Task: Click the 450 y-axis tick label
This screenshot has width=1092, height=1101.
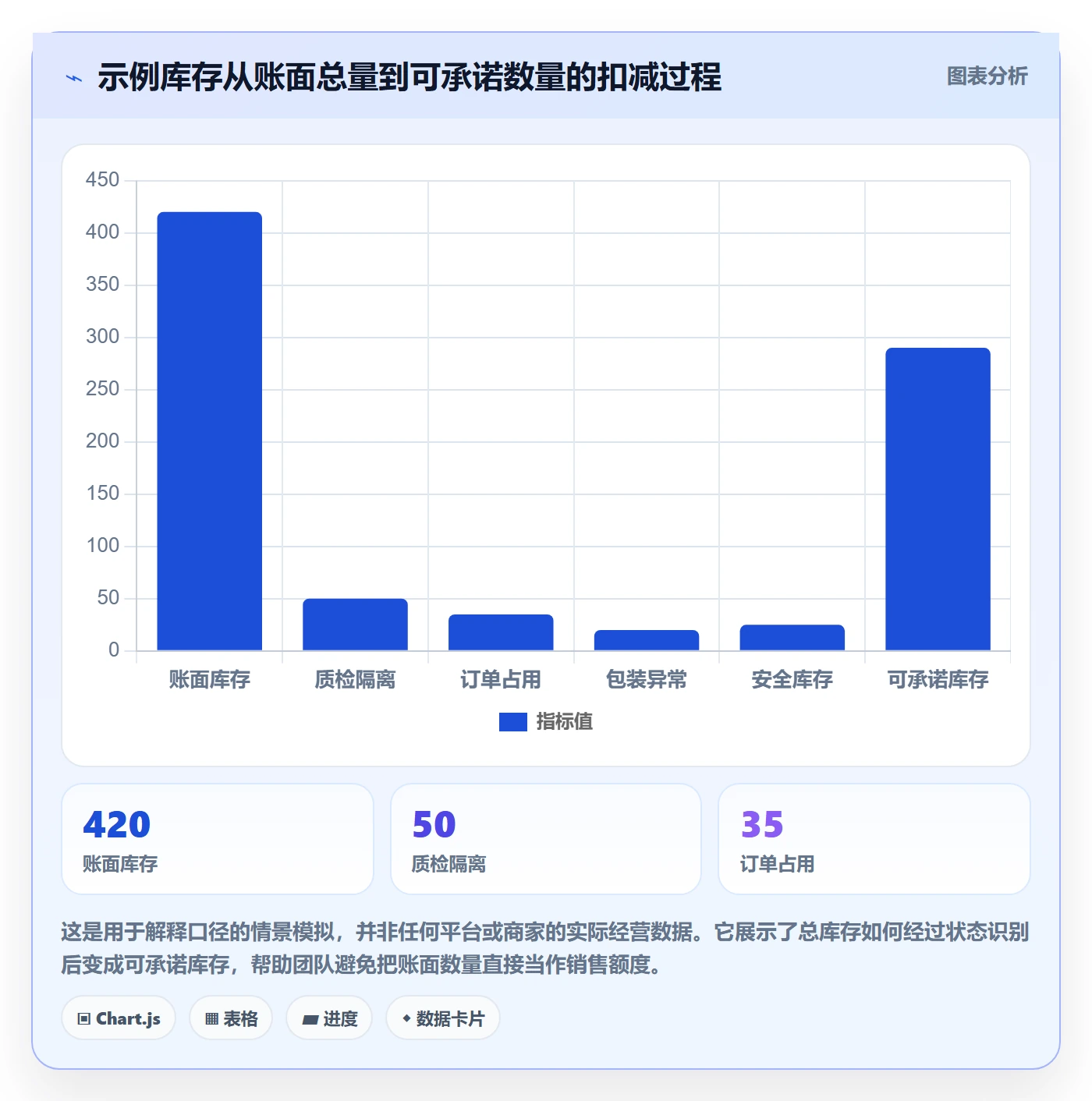Action: coord(102,180)
